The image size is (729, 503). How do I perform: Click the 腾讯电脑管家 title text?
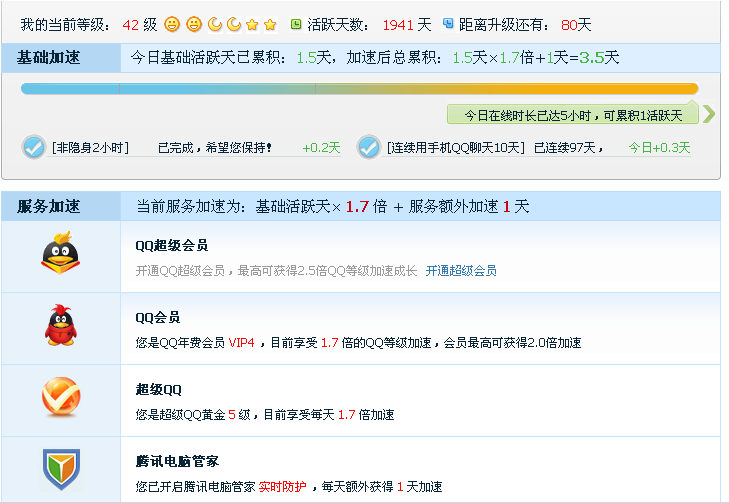(177, 461)
